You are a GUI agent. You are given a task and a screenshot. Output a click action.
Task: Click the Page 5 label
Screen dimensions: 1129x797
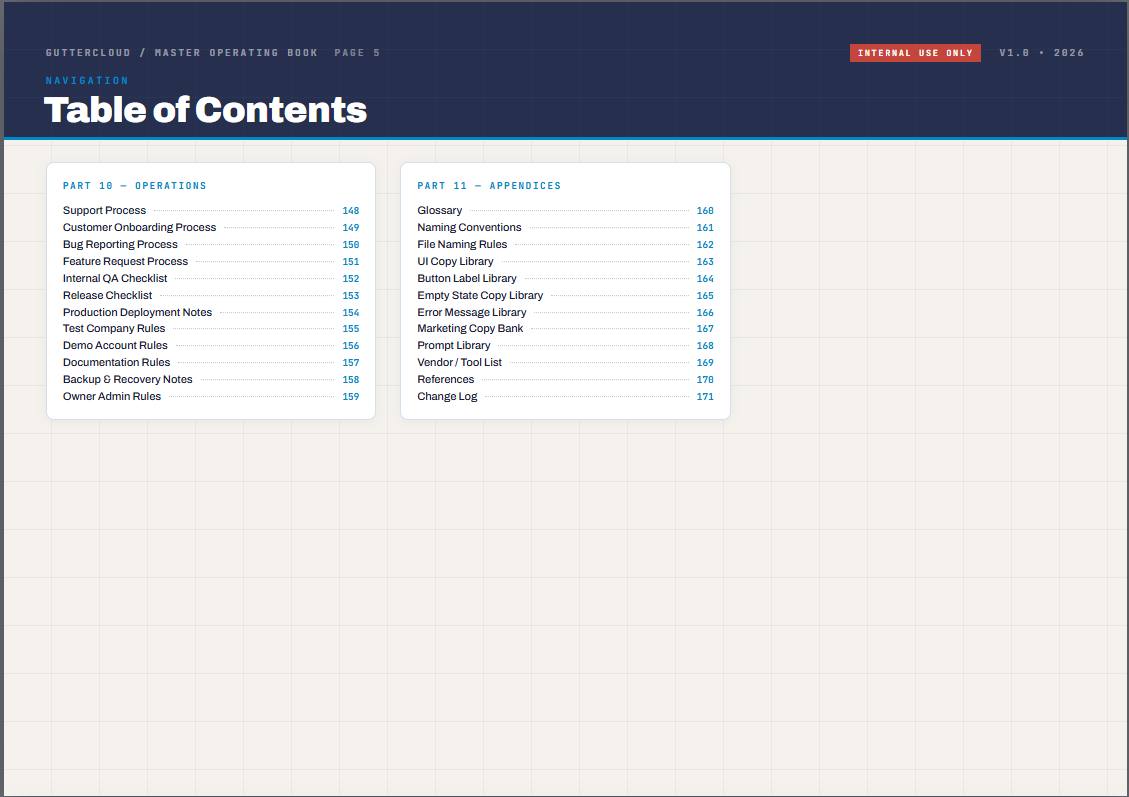coord(357,53)
